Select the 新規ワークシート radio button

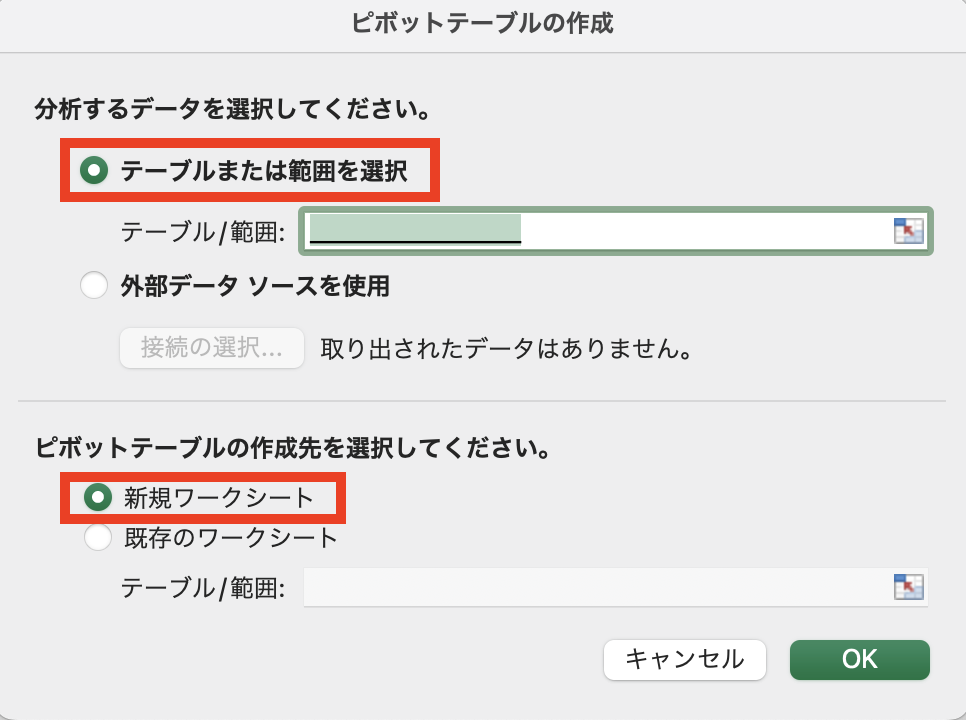(98, 497)
